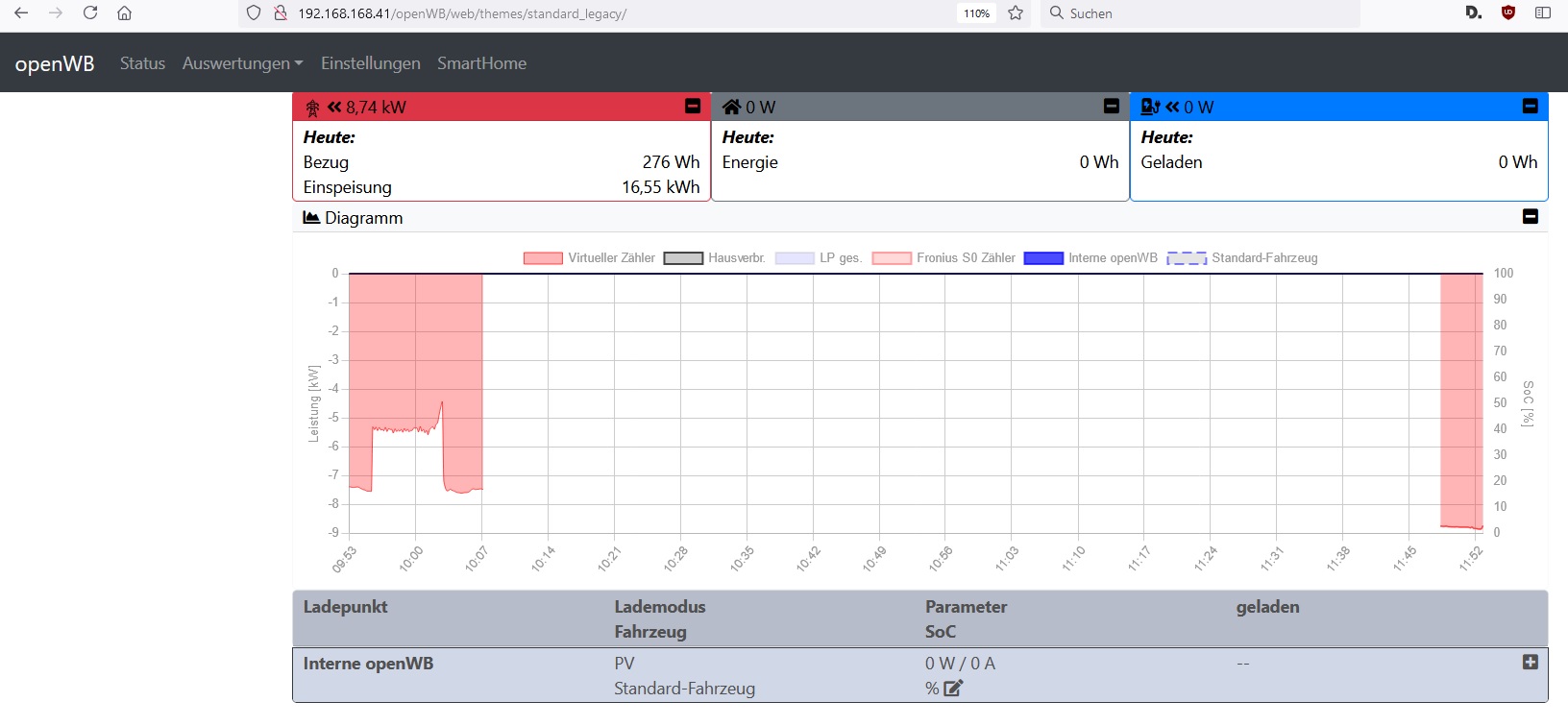
Task: Focus the Suchen search field
Action: click(1200, 13)
